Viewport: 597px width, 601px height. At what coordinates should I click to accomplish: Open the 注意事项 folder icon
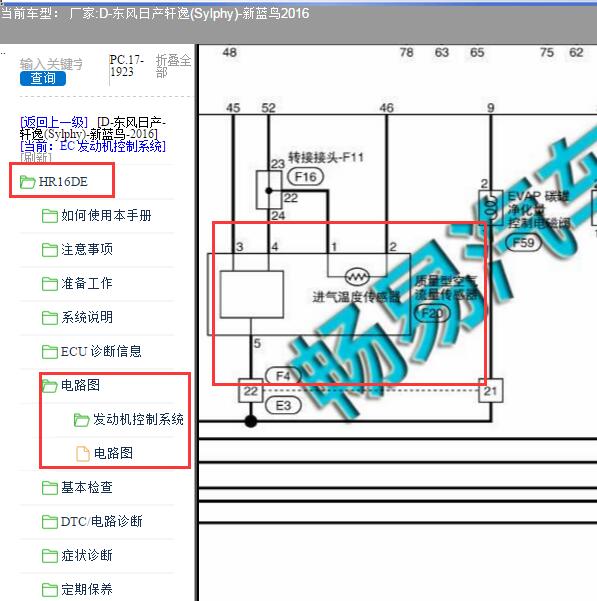tap(49, 250)
